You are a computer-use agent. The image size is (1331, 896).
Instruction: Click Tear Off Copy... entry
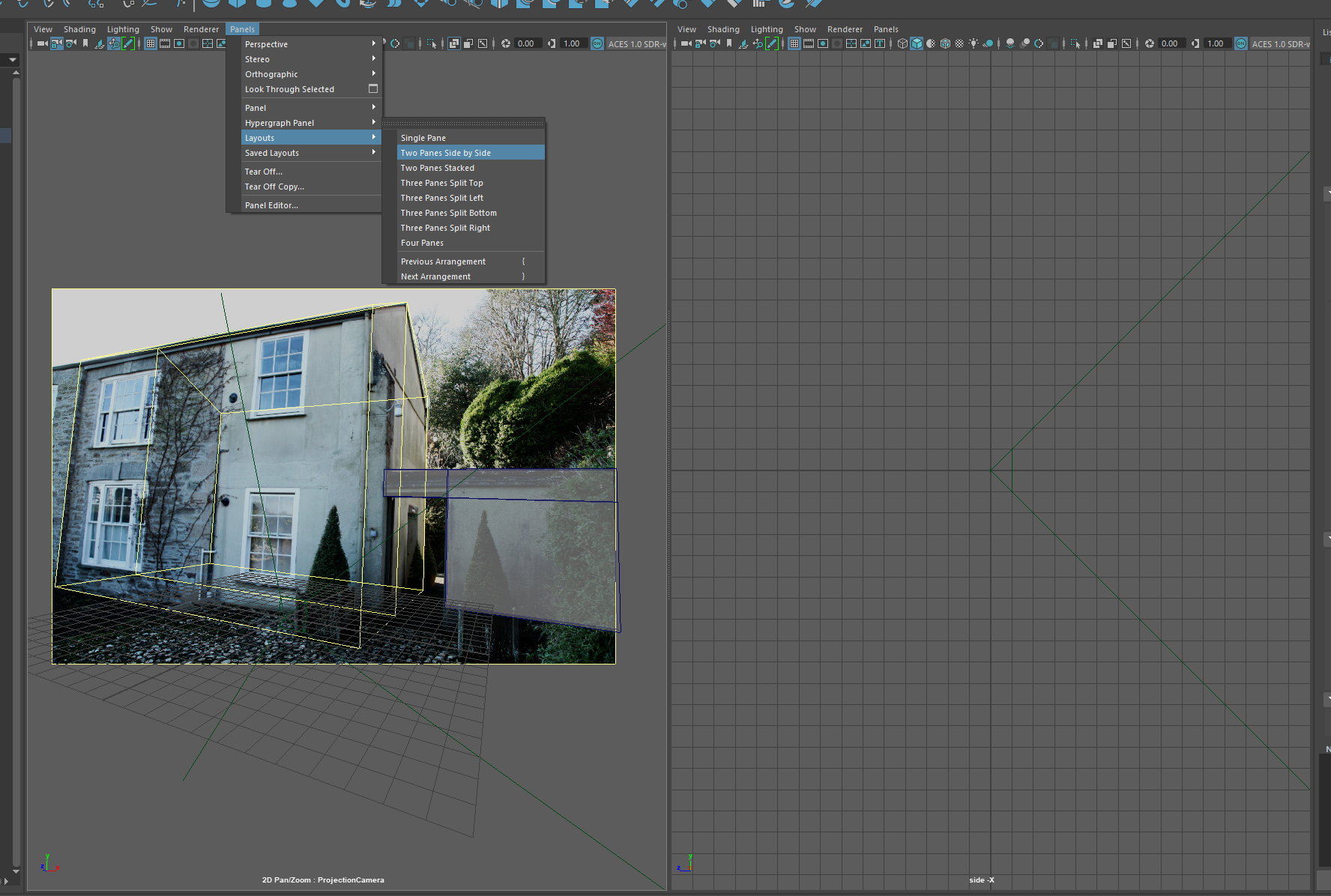click(x=311, y=187)
